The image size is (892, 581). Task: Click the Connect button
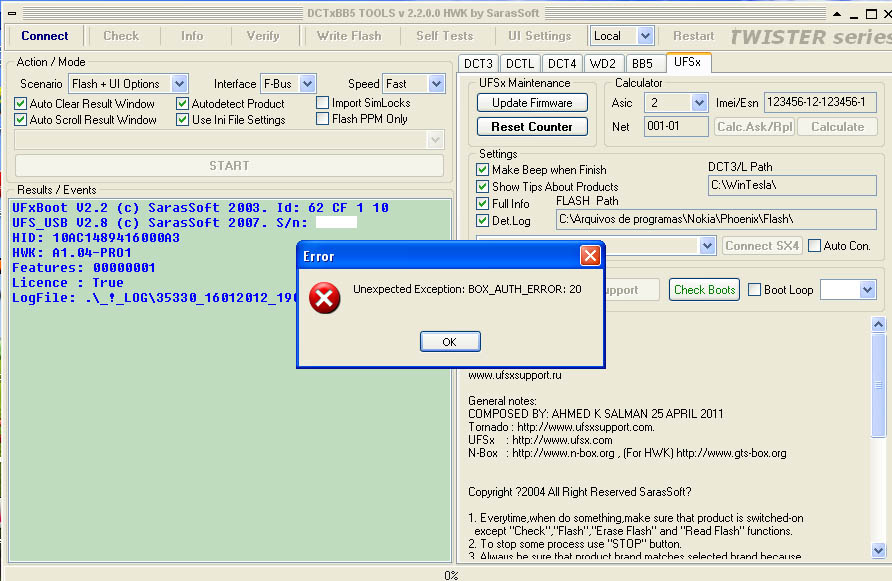coord(44,36)
